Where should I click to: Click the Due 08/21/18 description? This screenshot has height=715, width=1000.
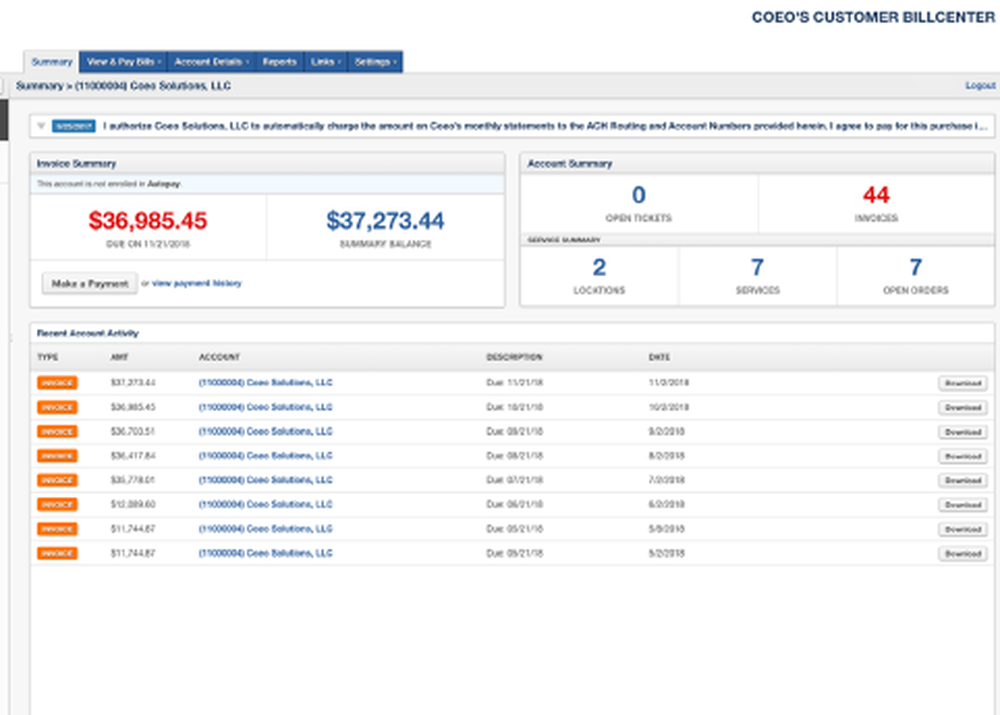pyautogui.click(x=515, y=455)
